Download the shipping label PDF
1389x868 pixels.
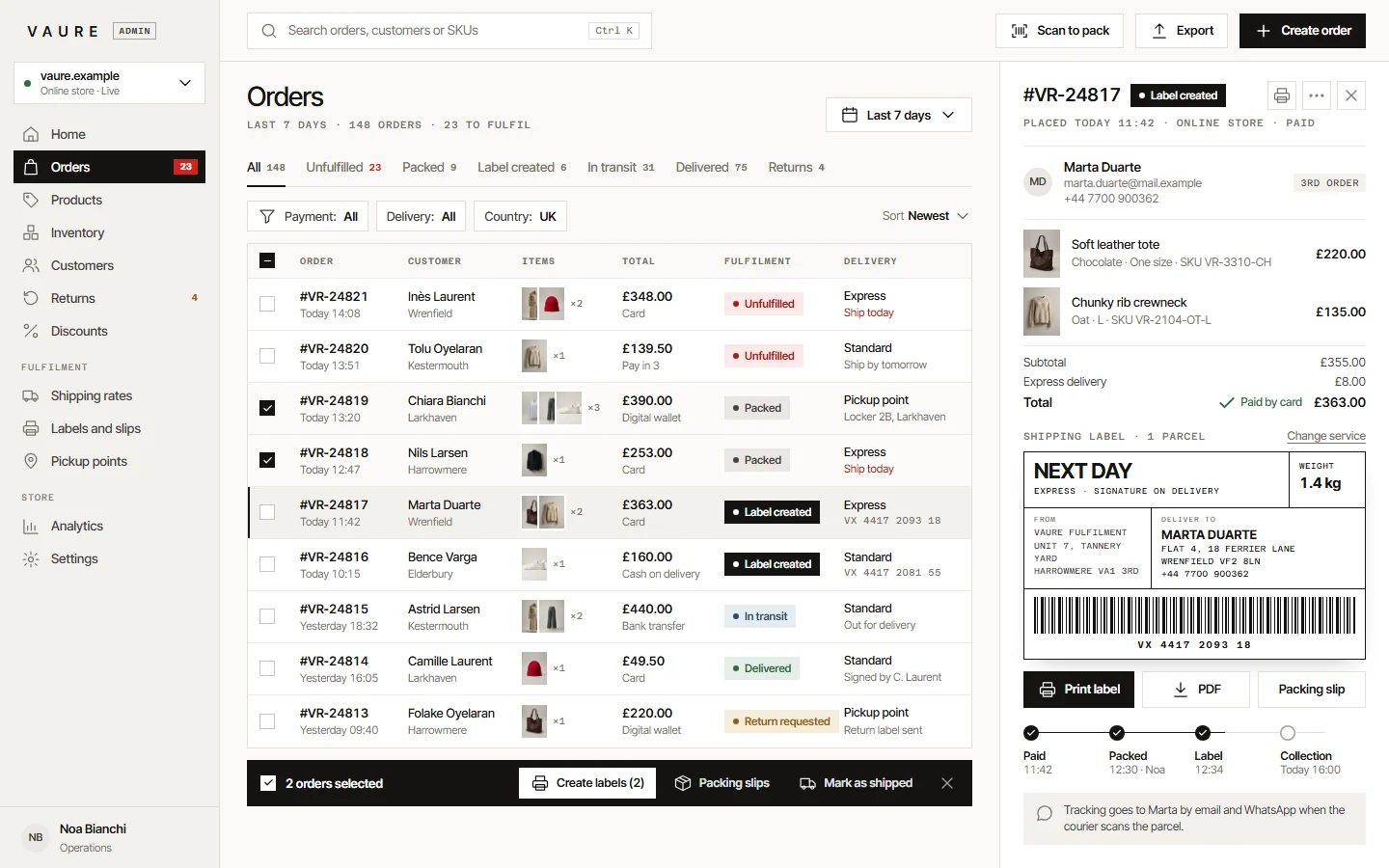(1196, 690)
